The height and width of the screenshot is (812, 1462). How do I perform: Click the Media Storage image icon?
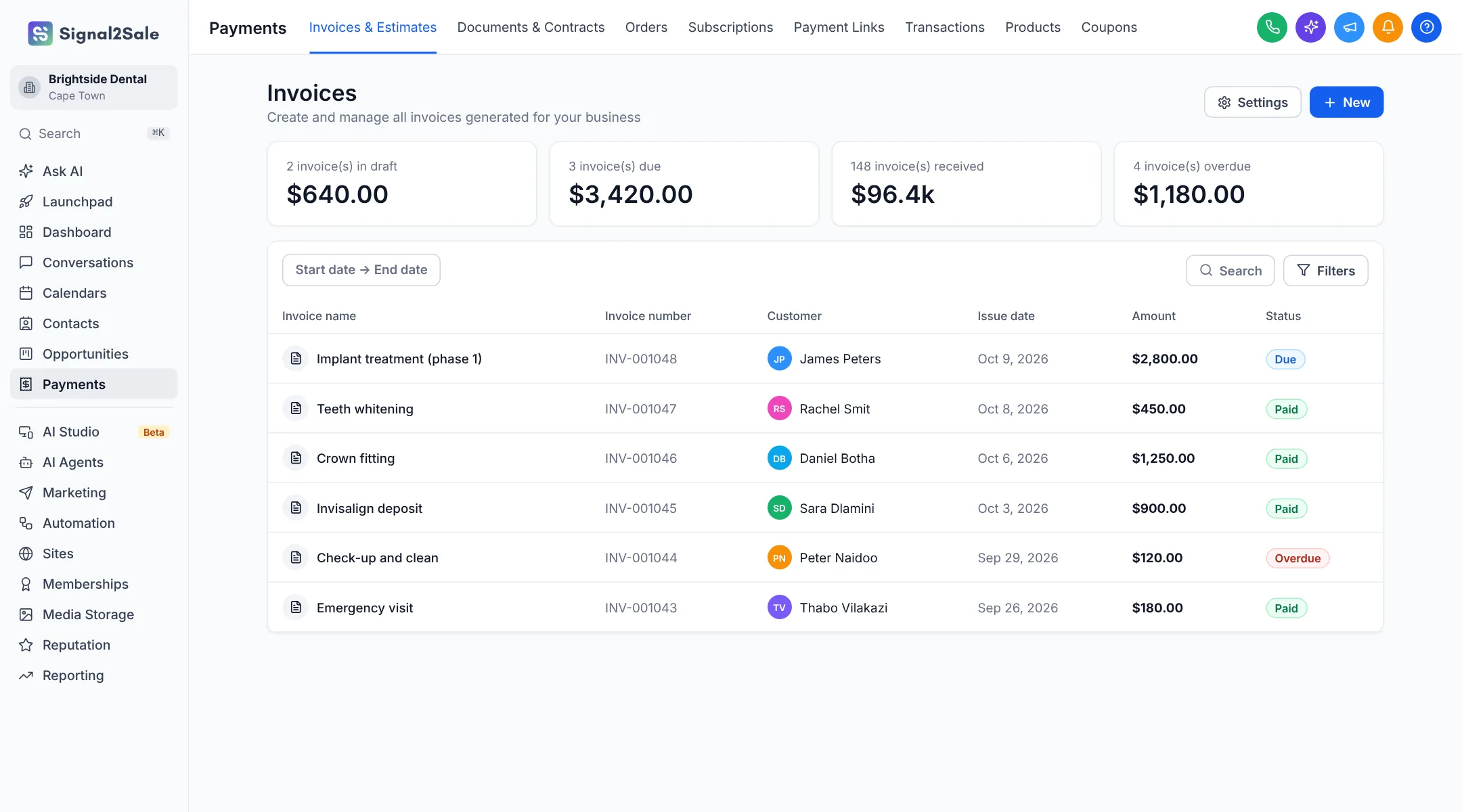point(26,614)
